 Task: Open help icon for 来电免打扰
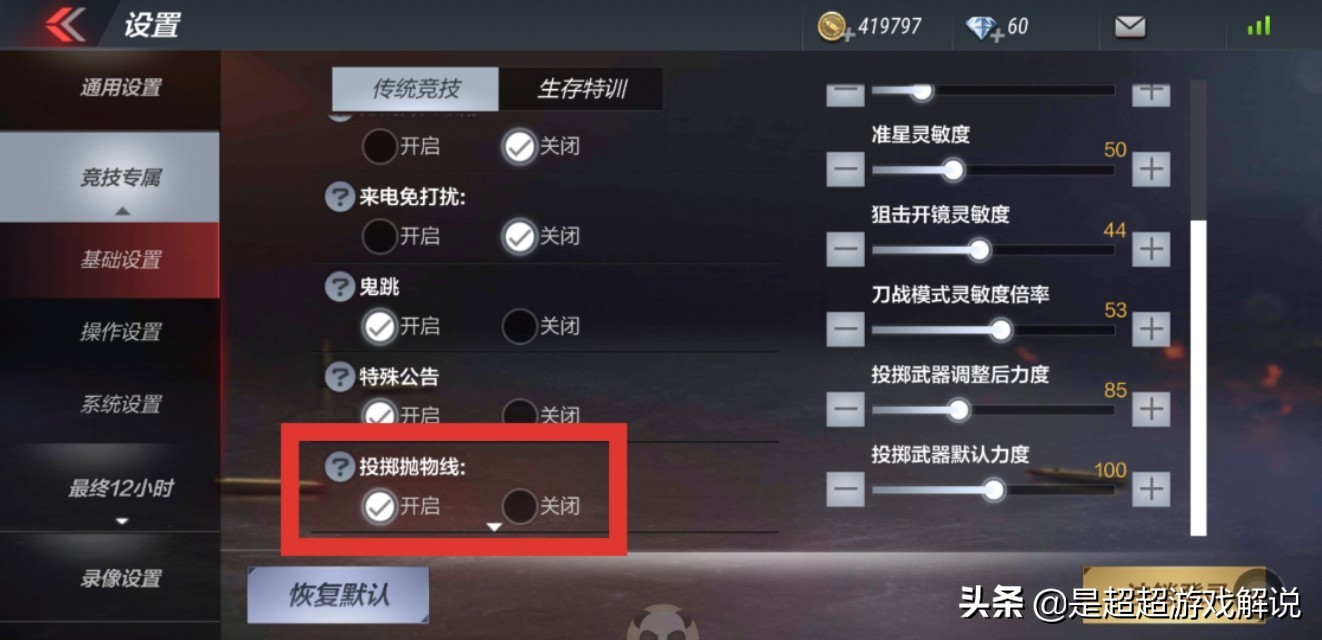coord(340,197)
